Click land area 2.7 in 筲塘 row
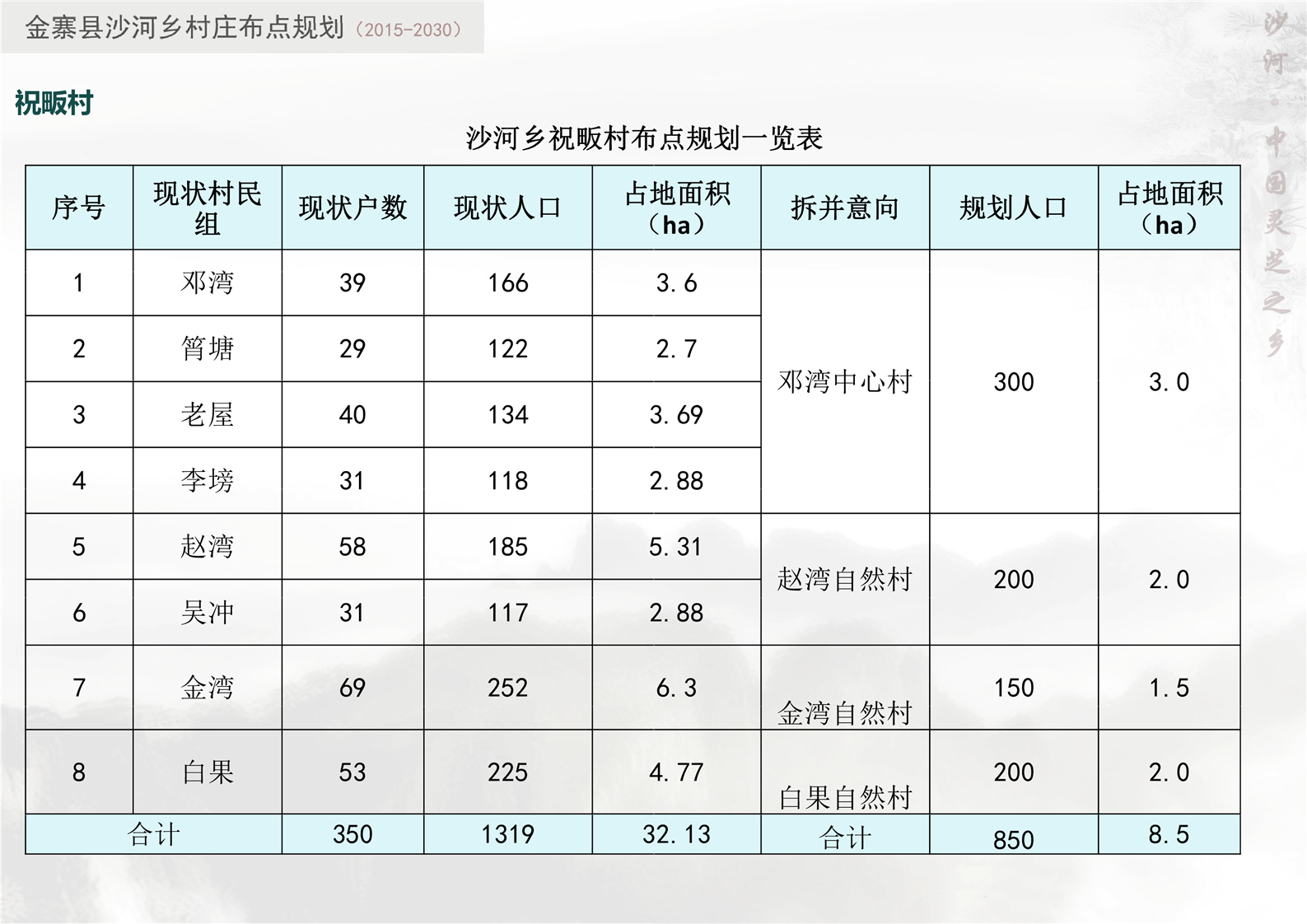 tap(676, 349)
